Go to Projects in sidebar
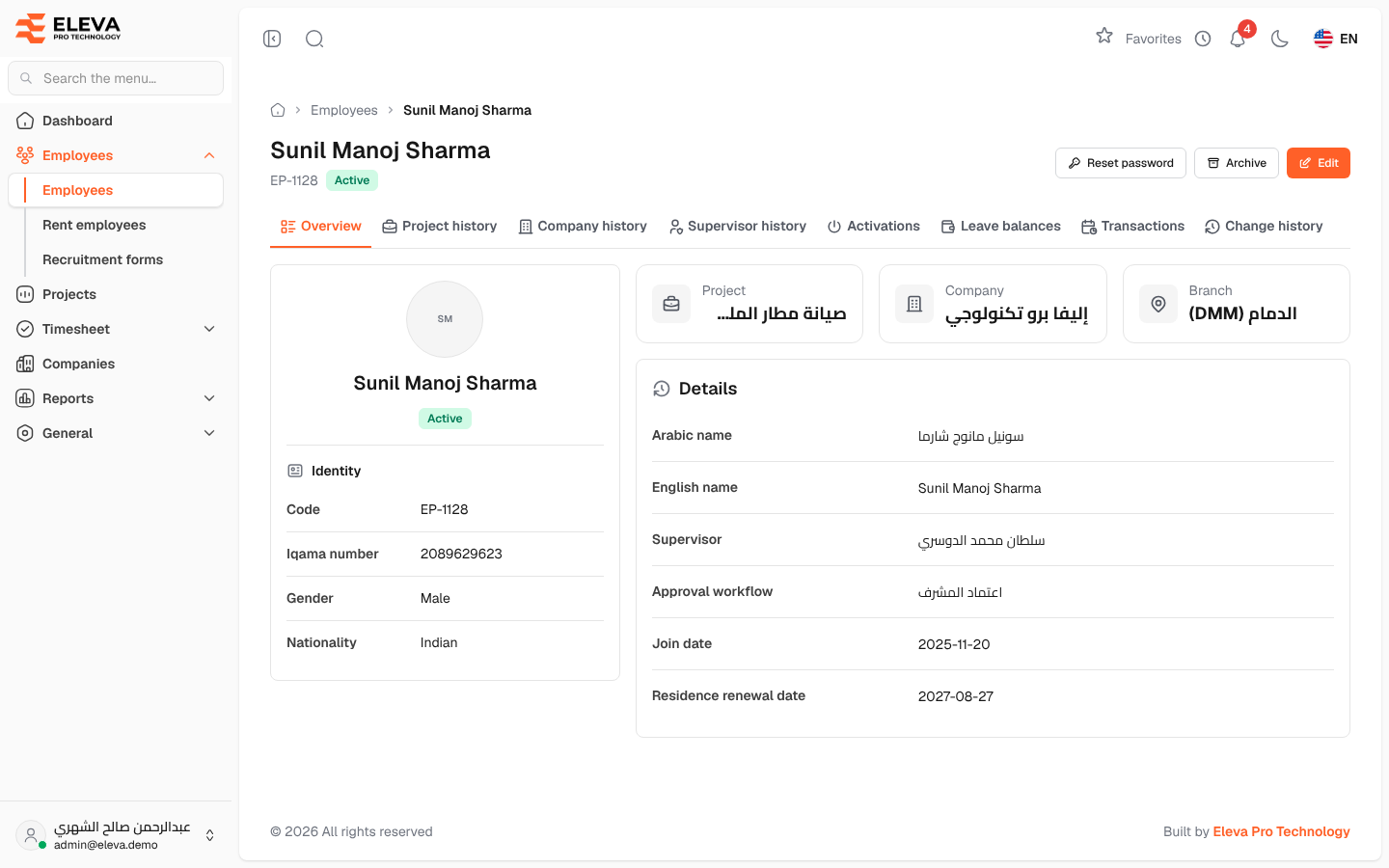The height and width of the screenshot is (868, 1389). (116, 294)
